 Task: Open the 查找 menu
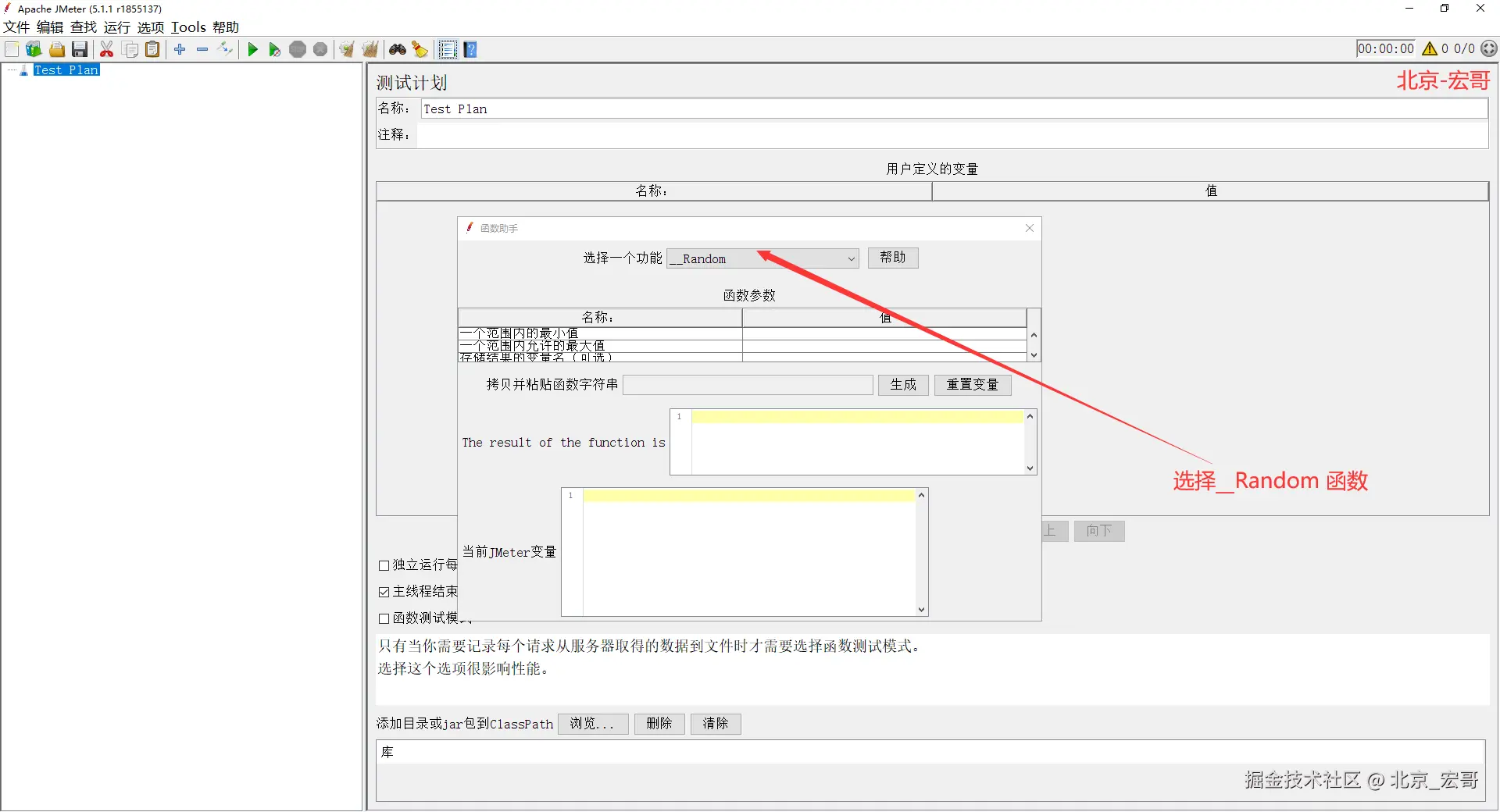click(x=84, y=27)
